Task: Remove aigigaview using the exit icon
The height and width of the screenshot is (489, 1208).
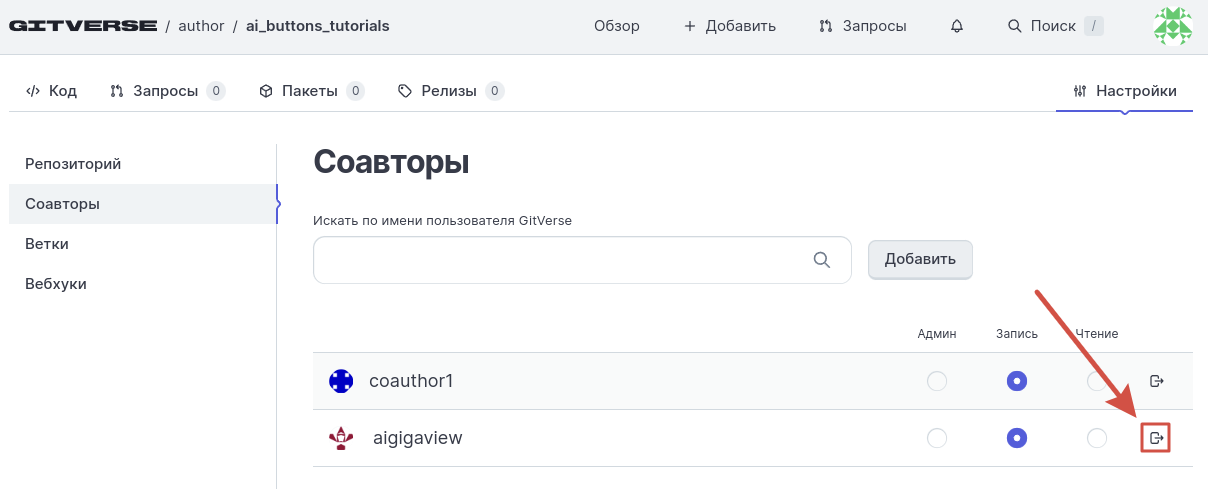Action: coord(1157,438)
